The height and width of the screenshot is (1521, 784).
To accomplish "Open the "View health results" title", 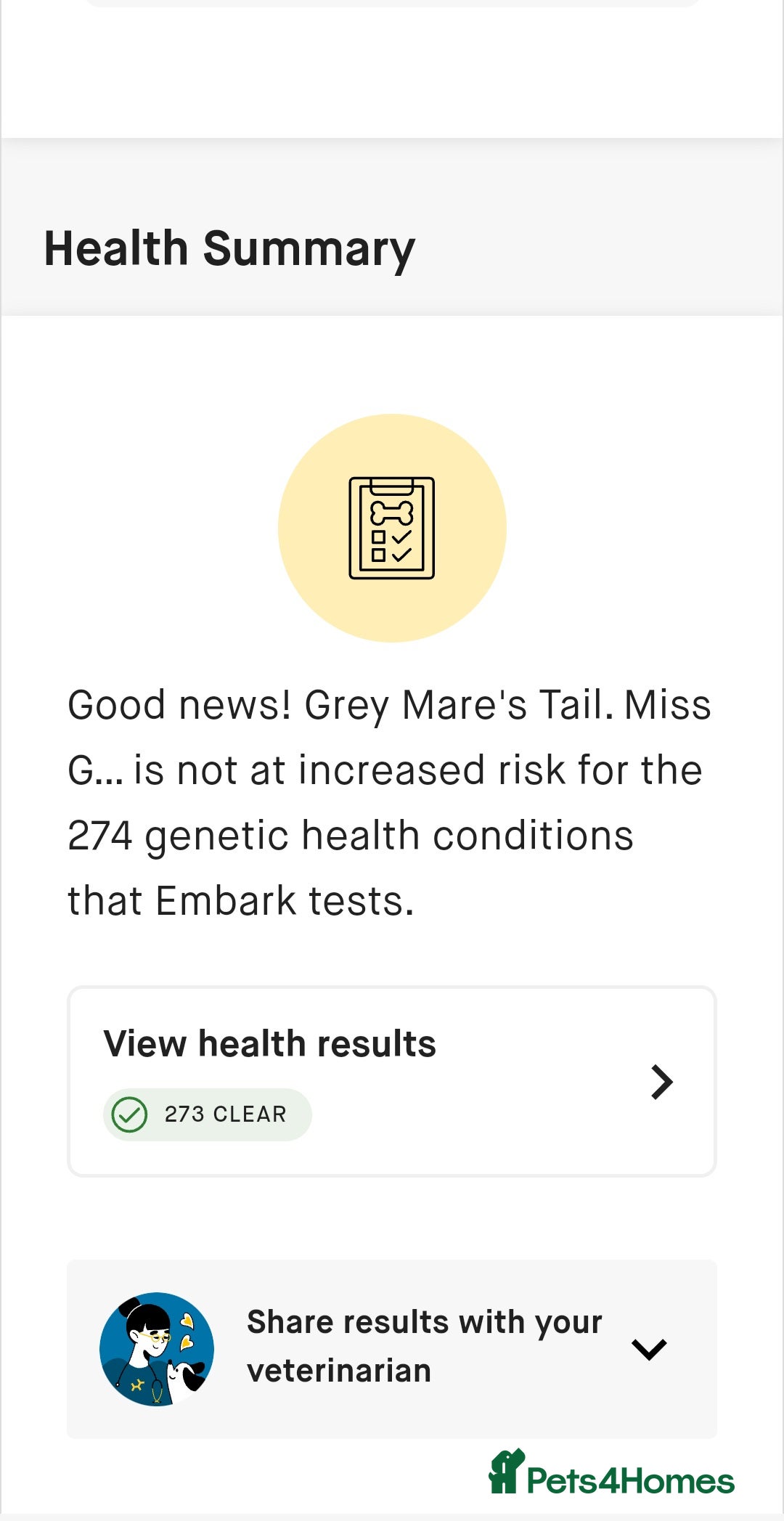I will tap(269, 1044).
